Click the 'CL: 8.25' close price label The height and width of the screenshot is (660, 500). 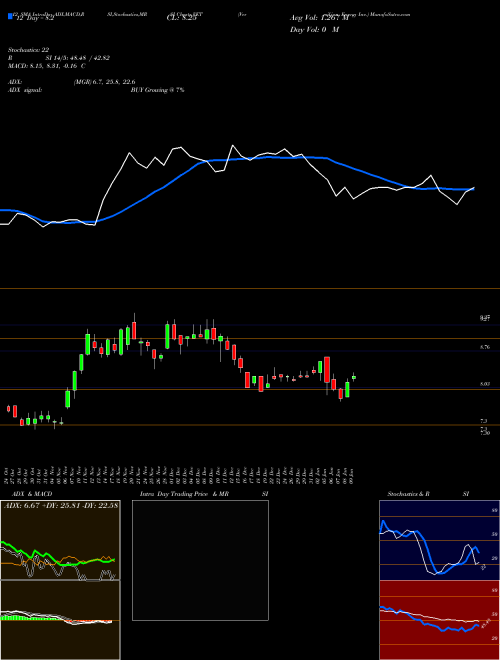[x=181, y=19]
